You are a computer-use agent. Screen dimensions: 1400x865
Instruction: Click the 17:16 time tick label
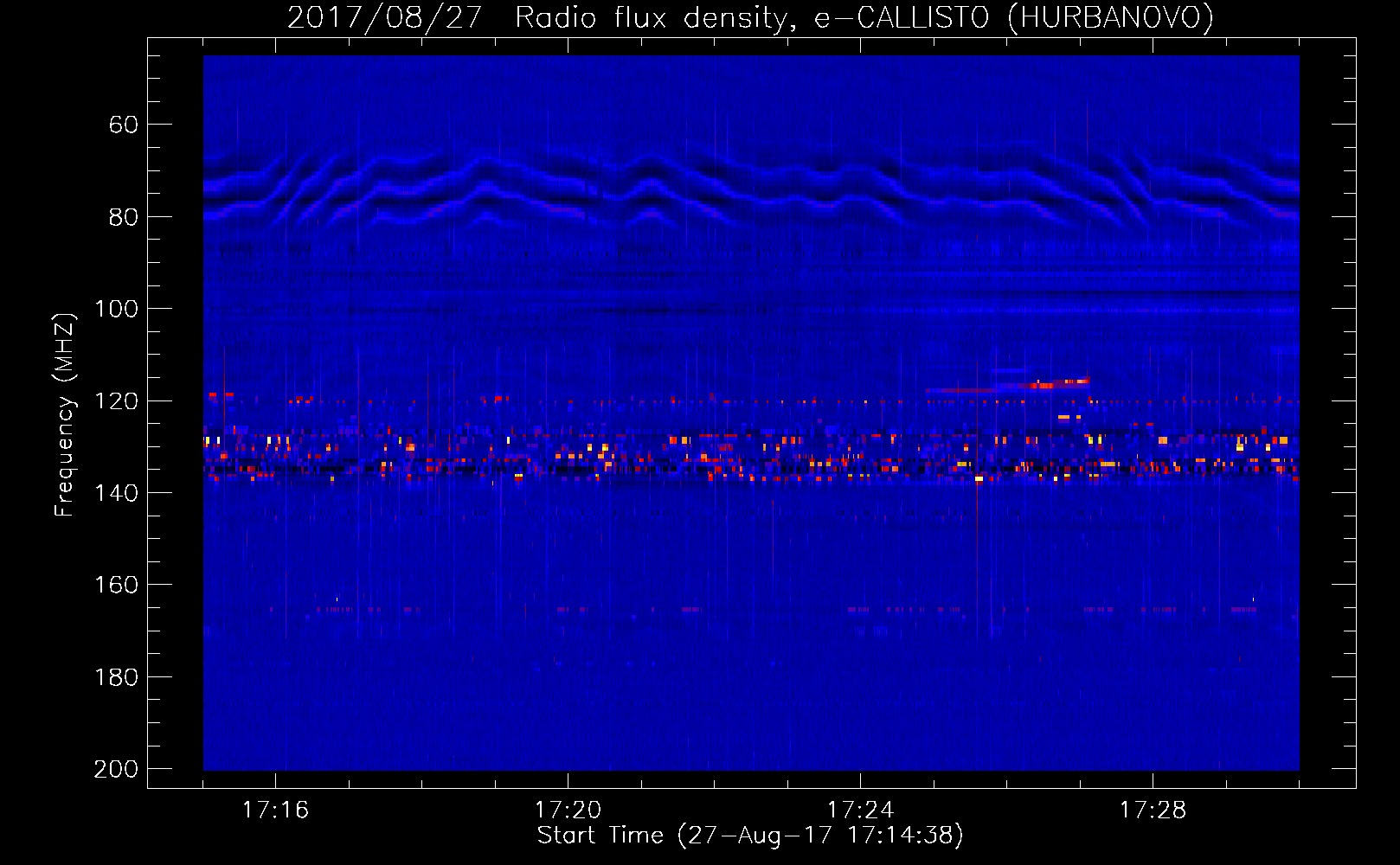(275, 810)
